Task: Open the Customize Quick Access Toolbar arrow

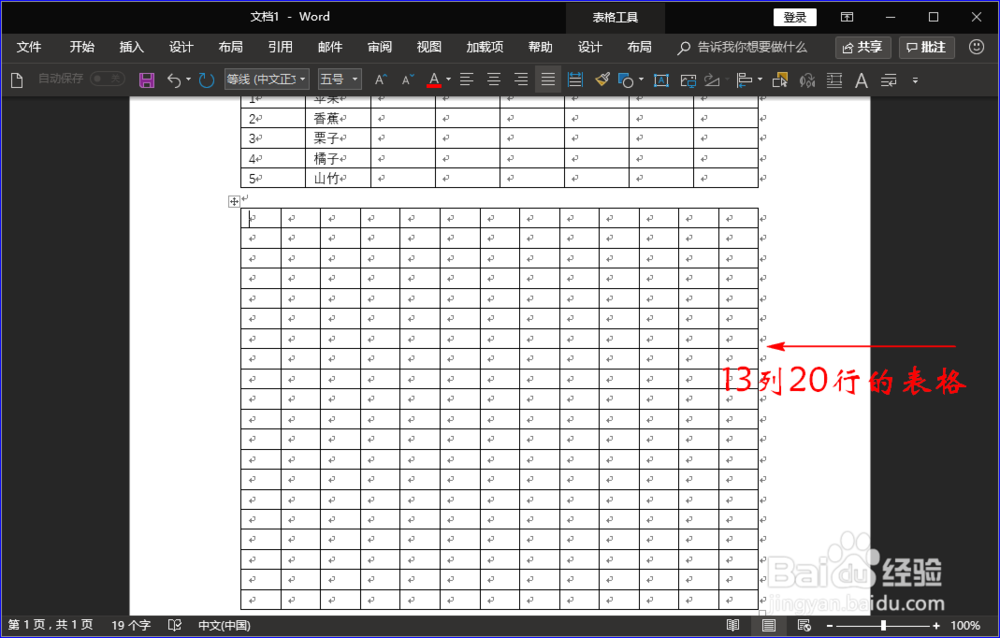Action: tap(915, 80)
